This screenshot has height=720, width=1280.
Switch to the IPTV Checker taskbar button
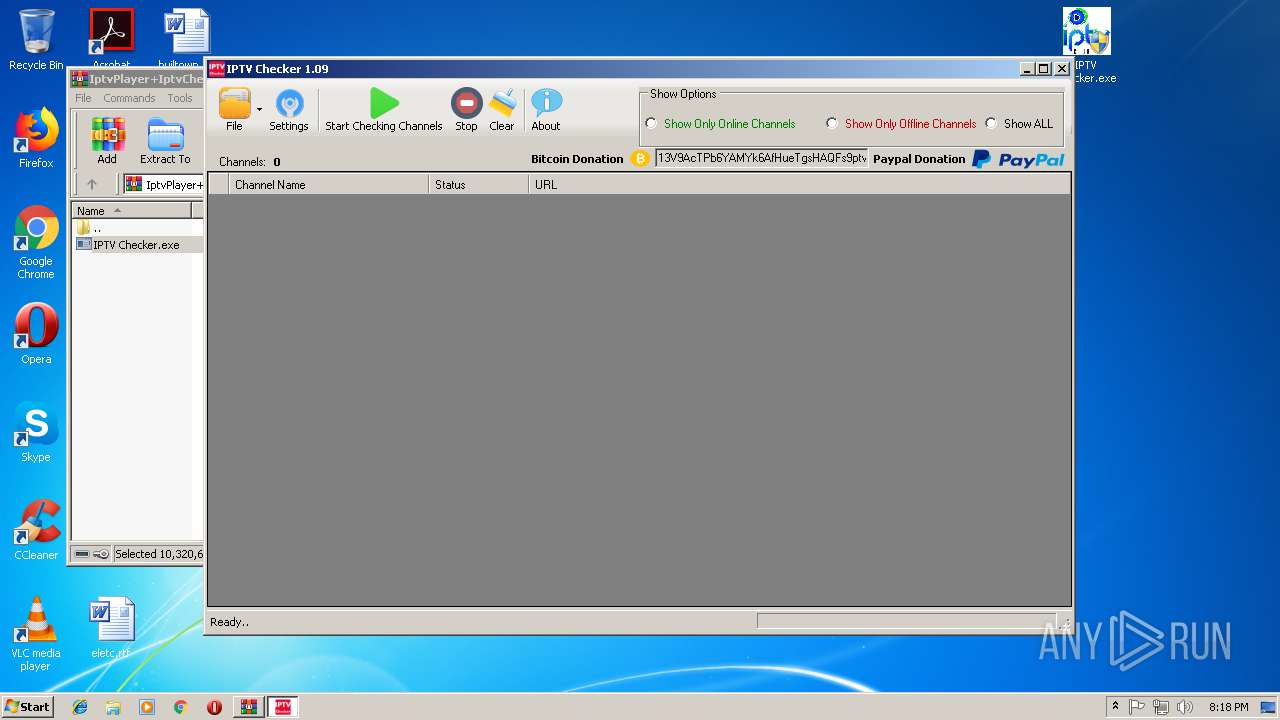(283, 707)
